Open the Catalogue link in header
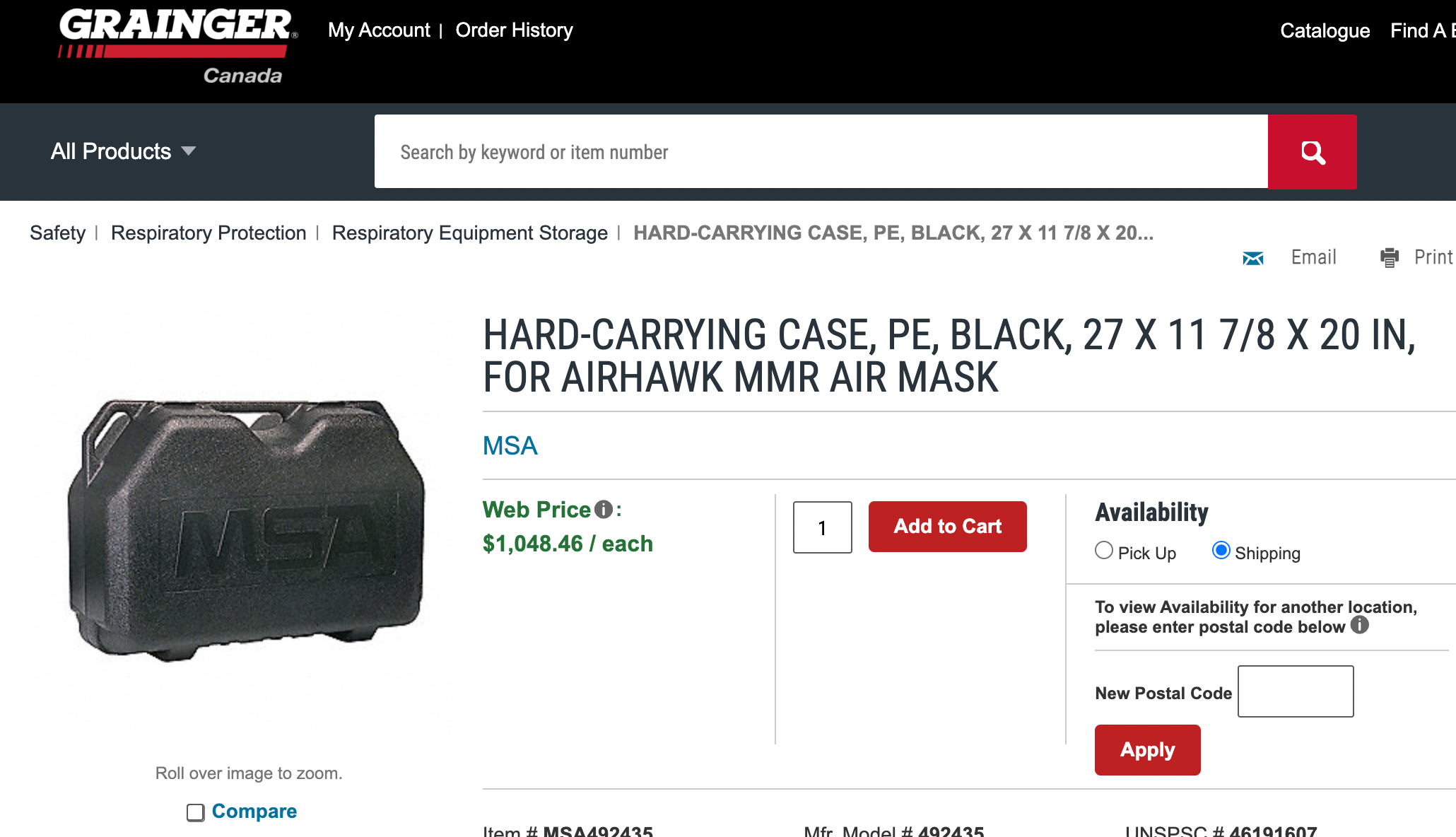This screenshot has height=837, width=1456. (x=1325, y=30)
